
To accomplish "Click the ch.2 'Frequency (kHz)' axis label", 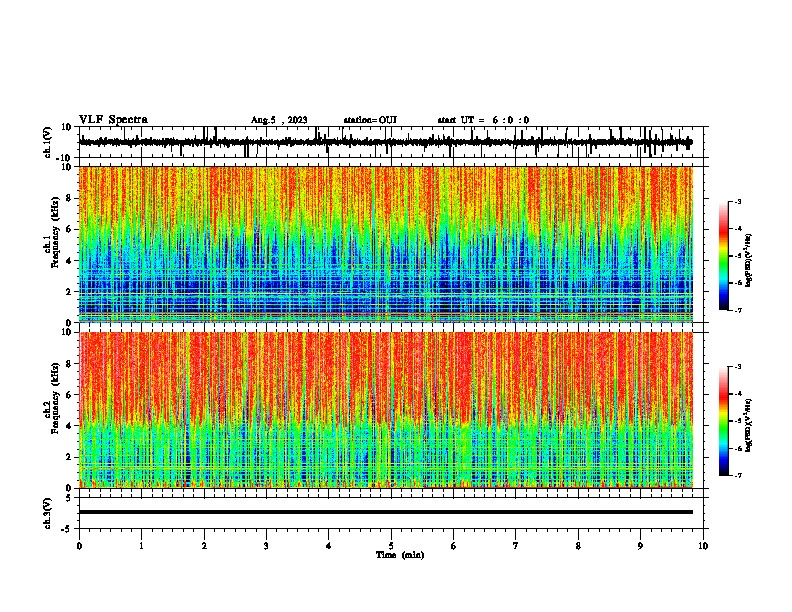I will [52, 398].
